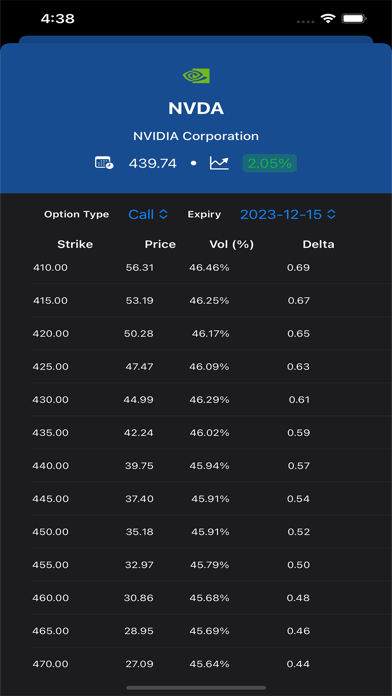Tap the 45.79% volatility value

(x=210, y=565)
